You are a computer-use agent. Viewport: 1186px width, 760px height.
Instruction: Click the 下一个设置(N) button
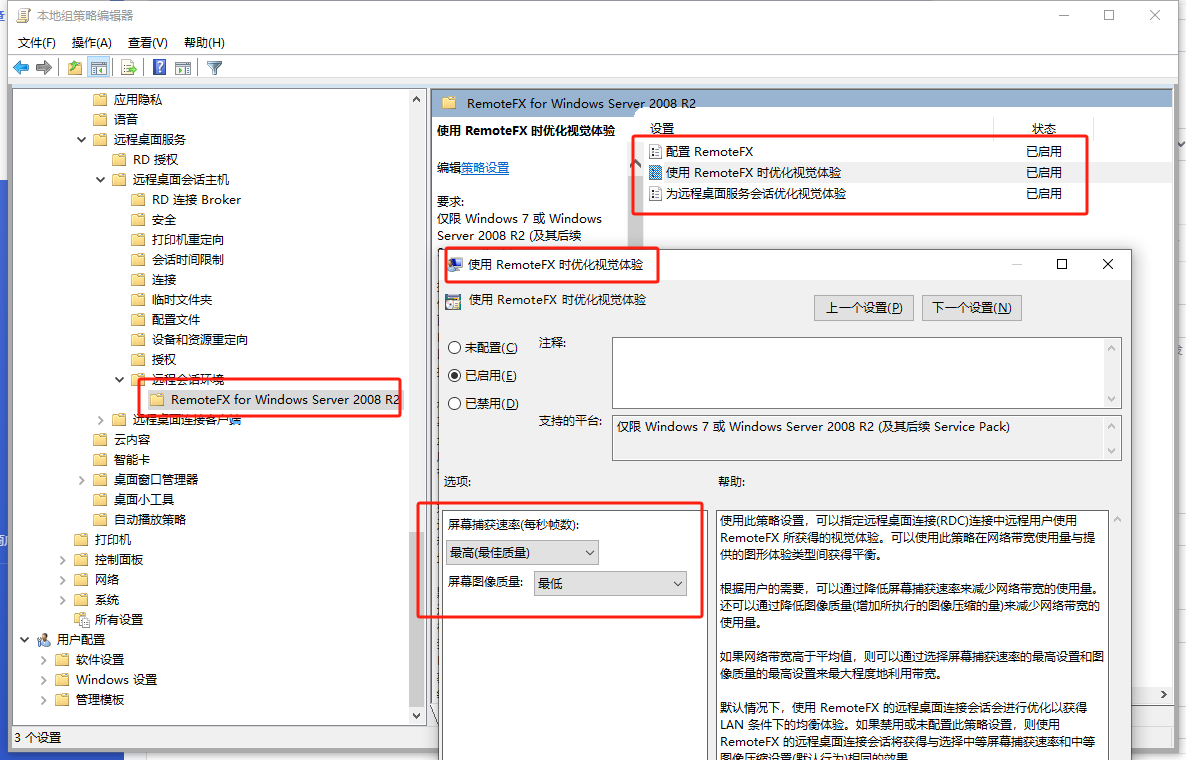pos(971,308)
